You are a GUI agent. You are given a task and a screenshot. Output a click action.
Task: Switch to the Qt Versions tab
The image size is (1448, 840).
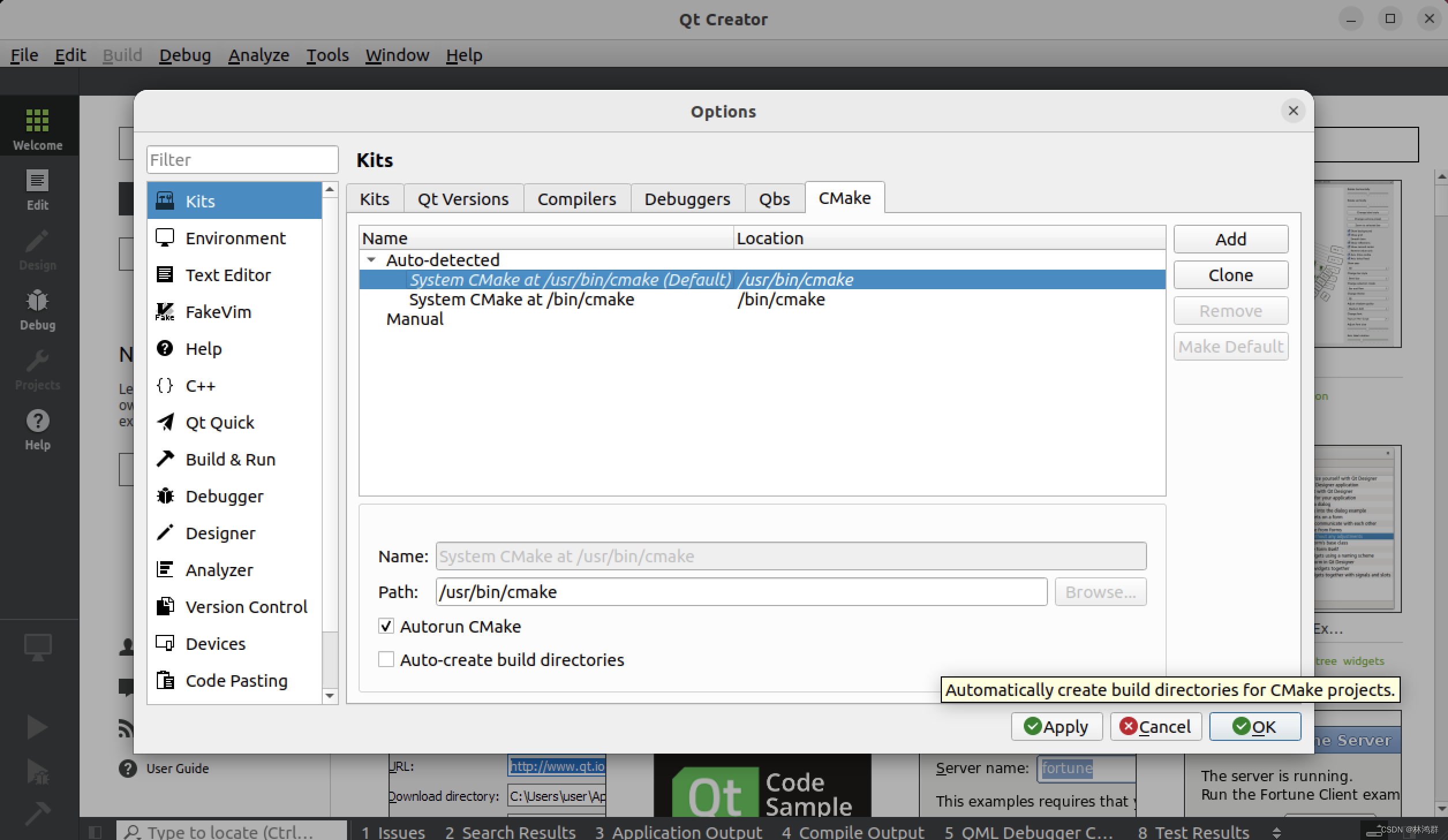[x=463, y=199]
